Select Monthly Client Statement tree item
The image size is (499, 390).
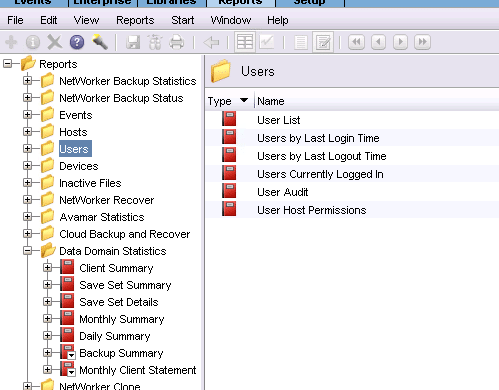point(138,370)
